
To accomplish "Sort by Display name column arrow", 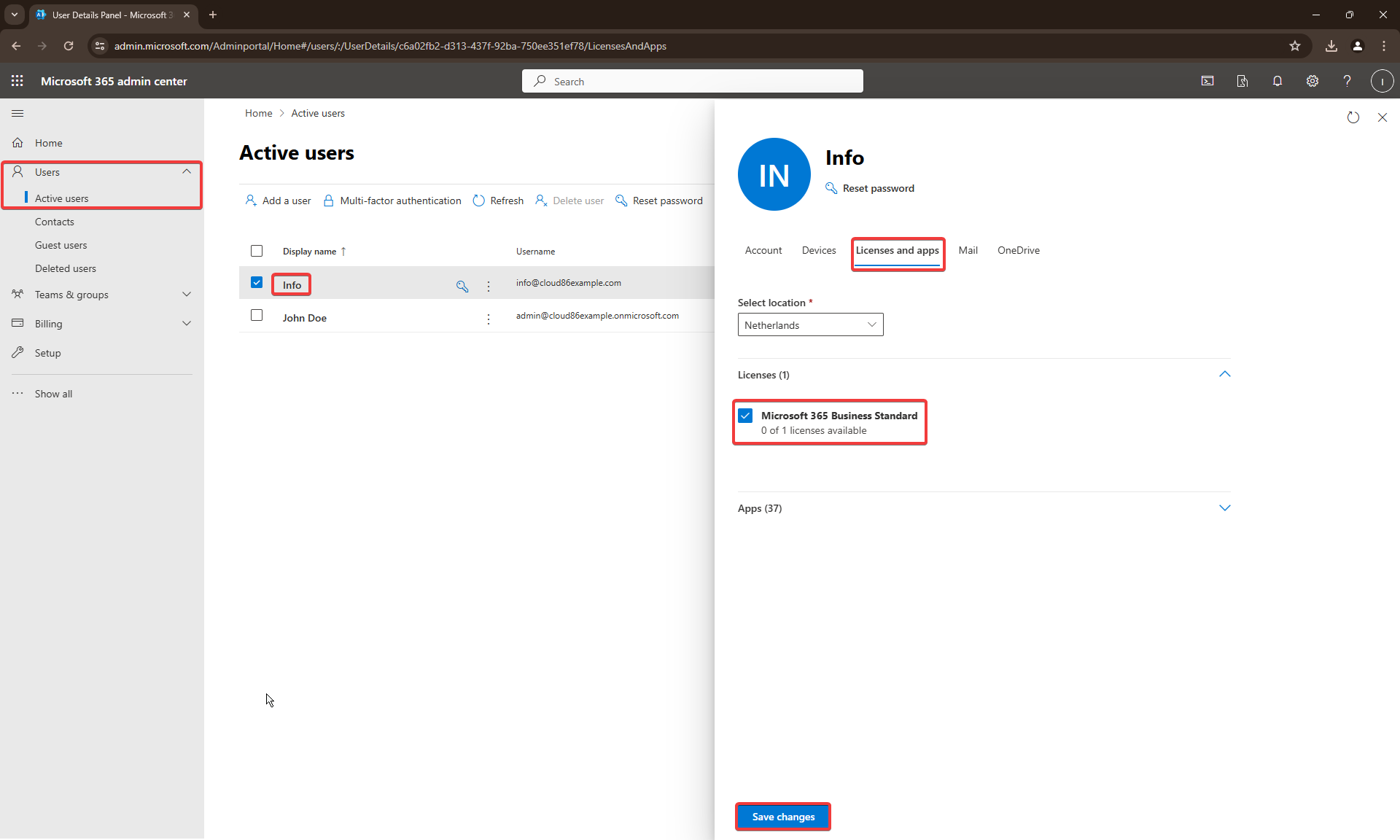I will tap(343, 252).
